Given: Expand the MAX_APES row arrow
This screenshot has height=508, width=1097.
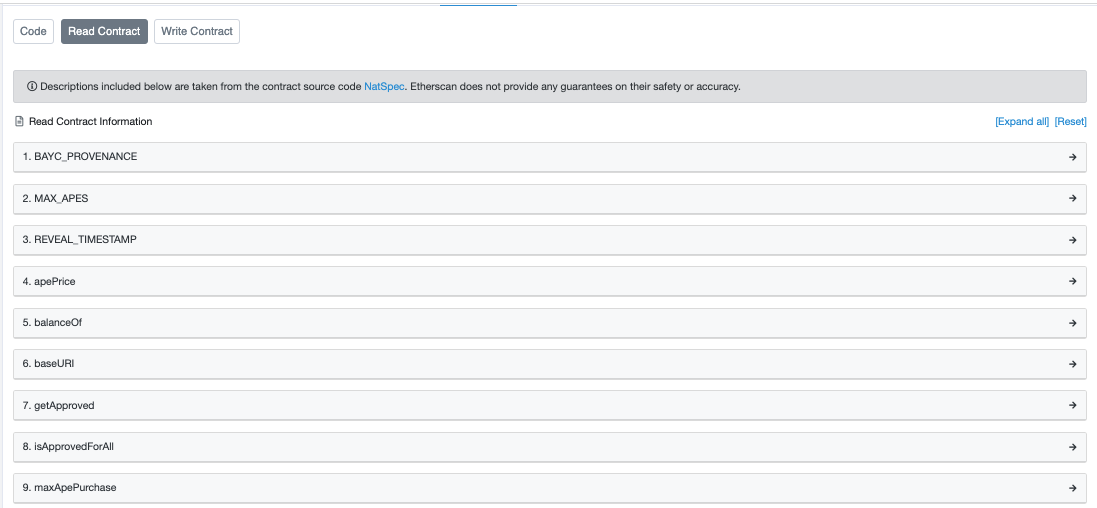Looking at the screenshot, I should click(x=1073, y=199).
